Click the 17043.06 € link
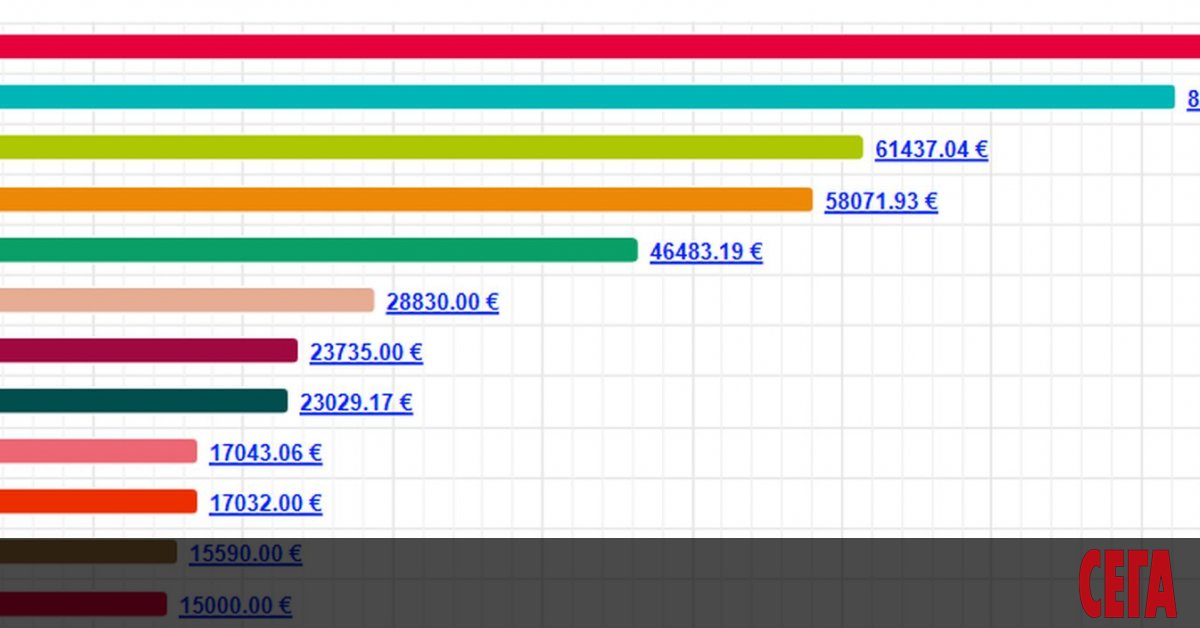Viewport: 1200px width, 628px height. tap(265, 453)
